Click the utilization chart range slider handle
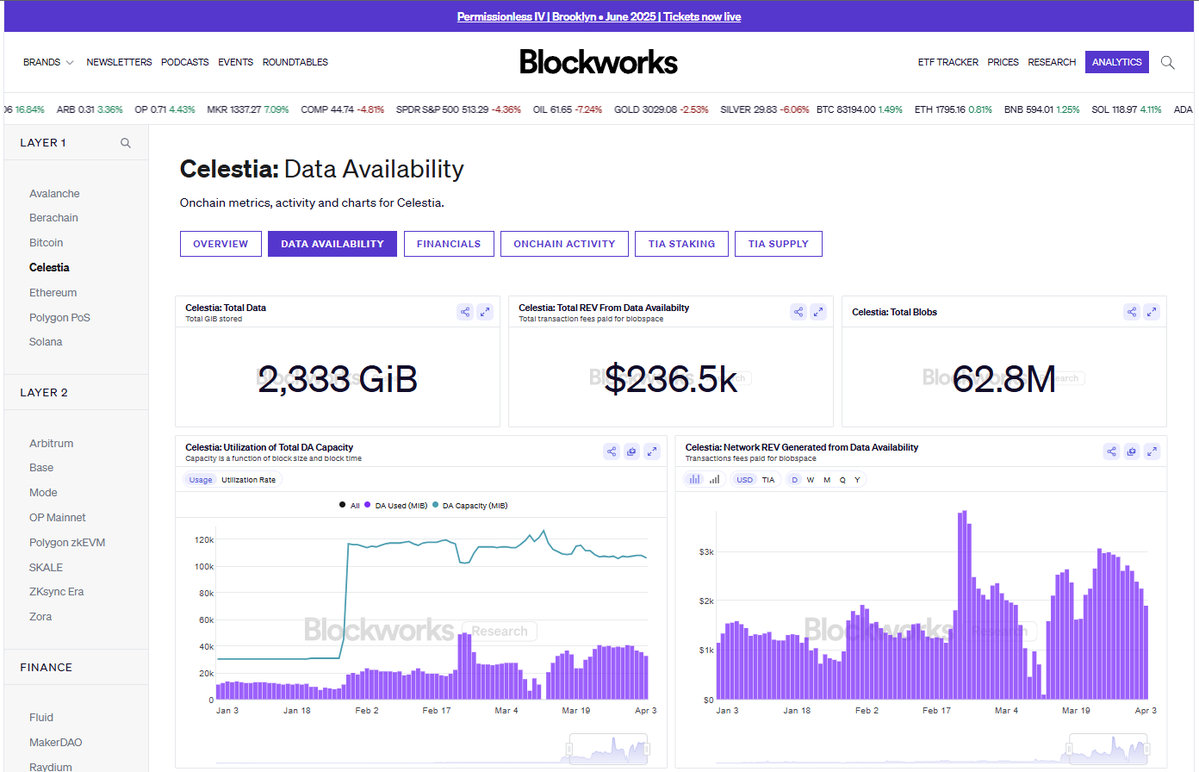 click(568, 748)
